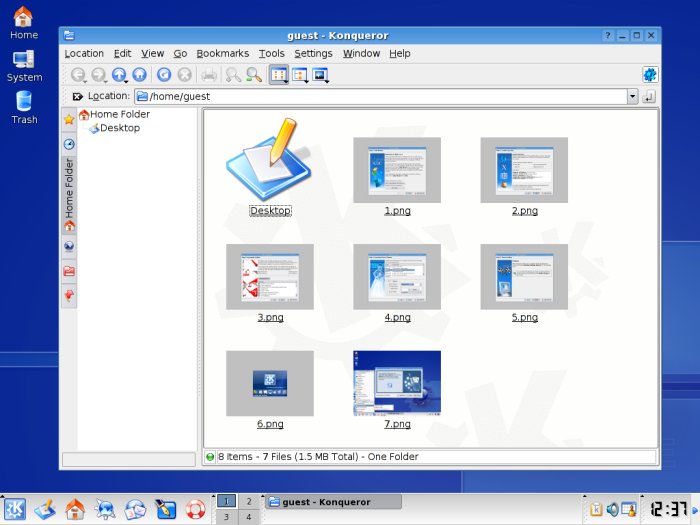Open the Bookmarks menu

pyautogui.click(x=222, y=53)
